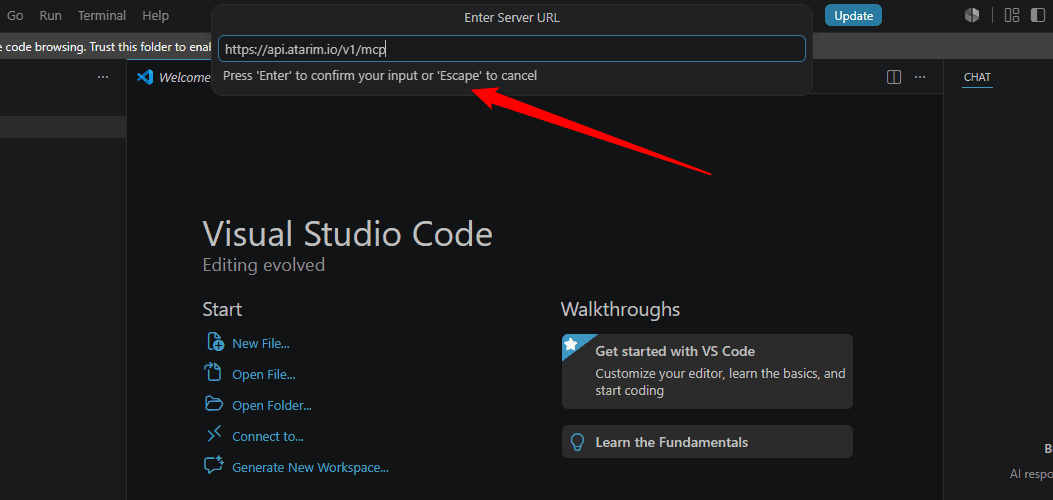The width and height of the screenshot is (1053, 500).
Task: Click the Walkthroughs section heading
Action: tap(620, 309)
